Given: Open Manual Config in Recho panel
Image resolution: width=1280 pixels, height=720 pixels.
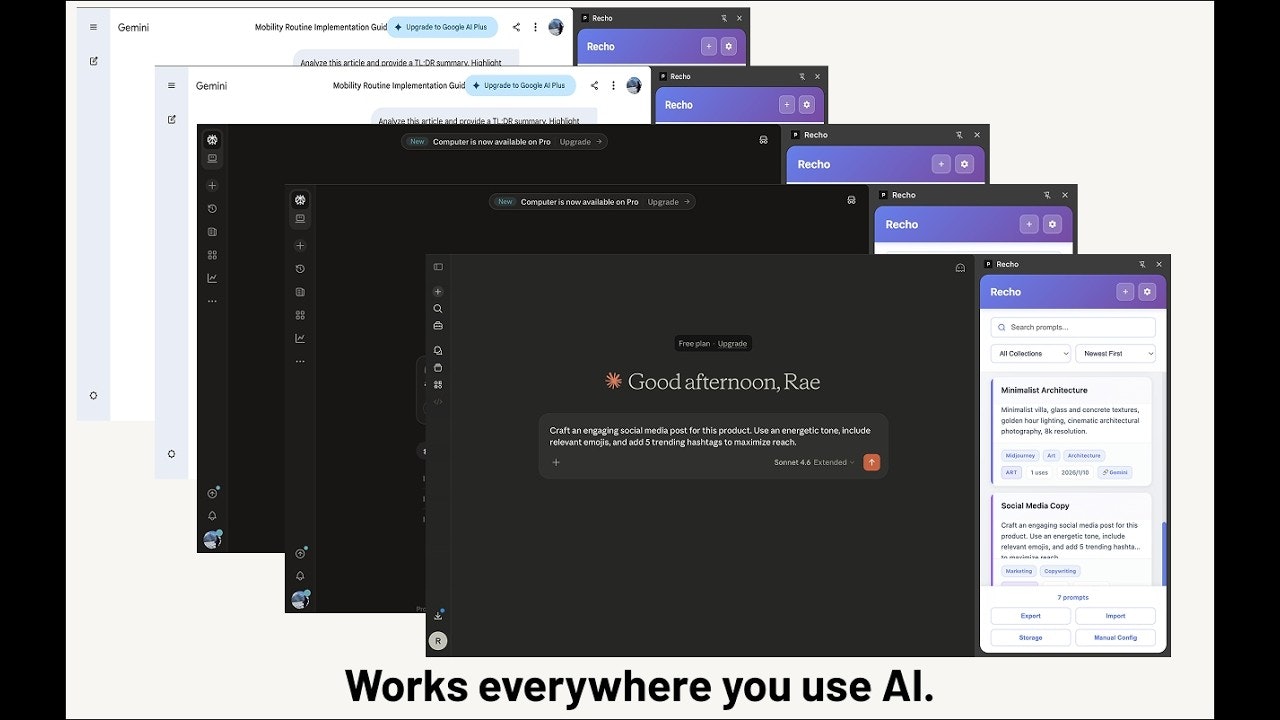Looking at the screenshot, I should click(1115, 637).
